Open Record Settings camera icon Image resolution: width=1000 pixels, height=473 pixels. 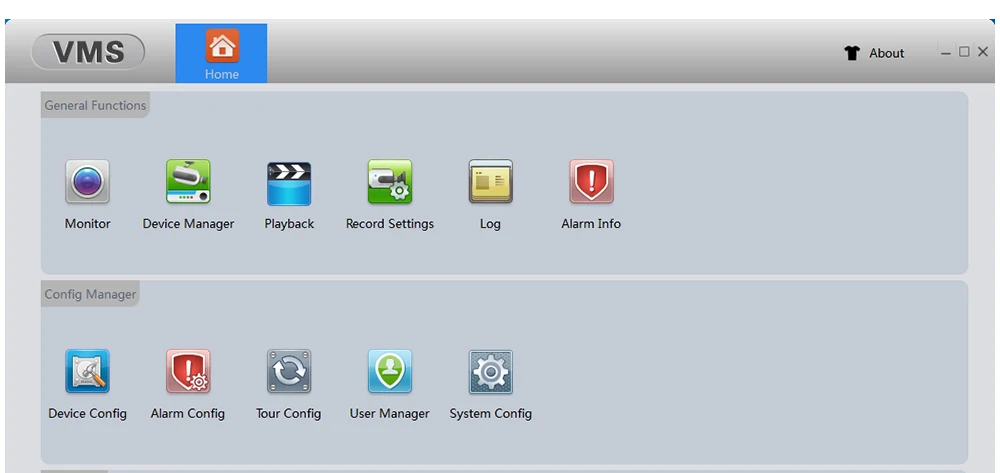tap(390, 182)
